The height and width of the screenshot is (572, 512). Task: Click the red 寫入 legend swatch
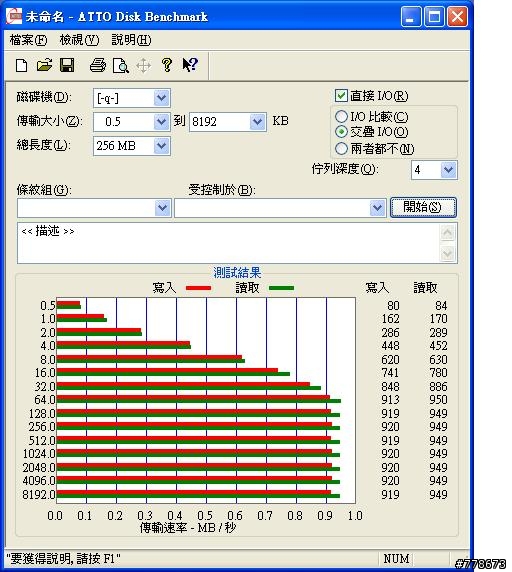pyautogui.click(x=198, y=288)
